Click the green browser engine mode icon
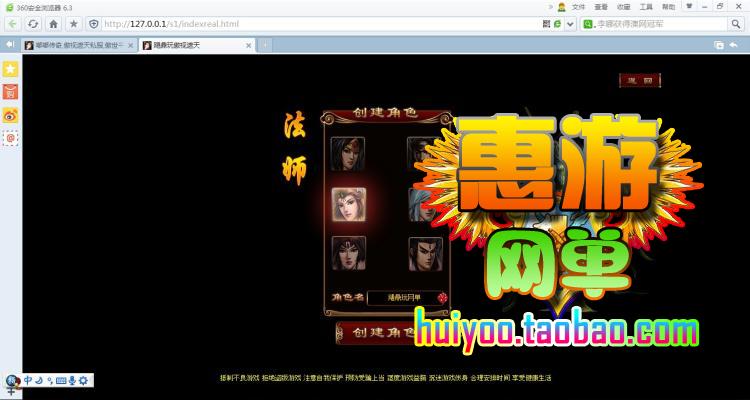750x400 pixels. [558, 23]
